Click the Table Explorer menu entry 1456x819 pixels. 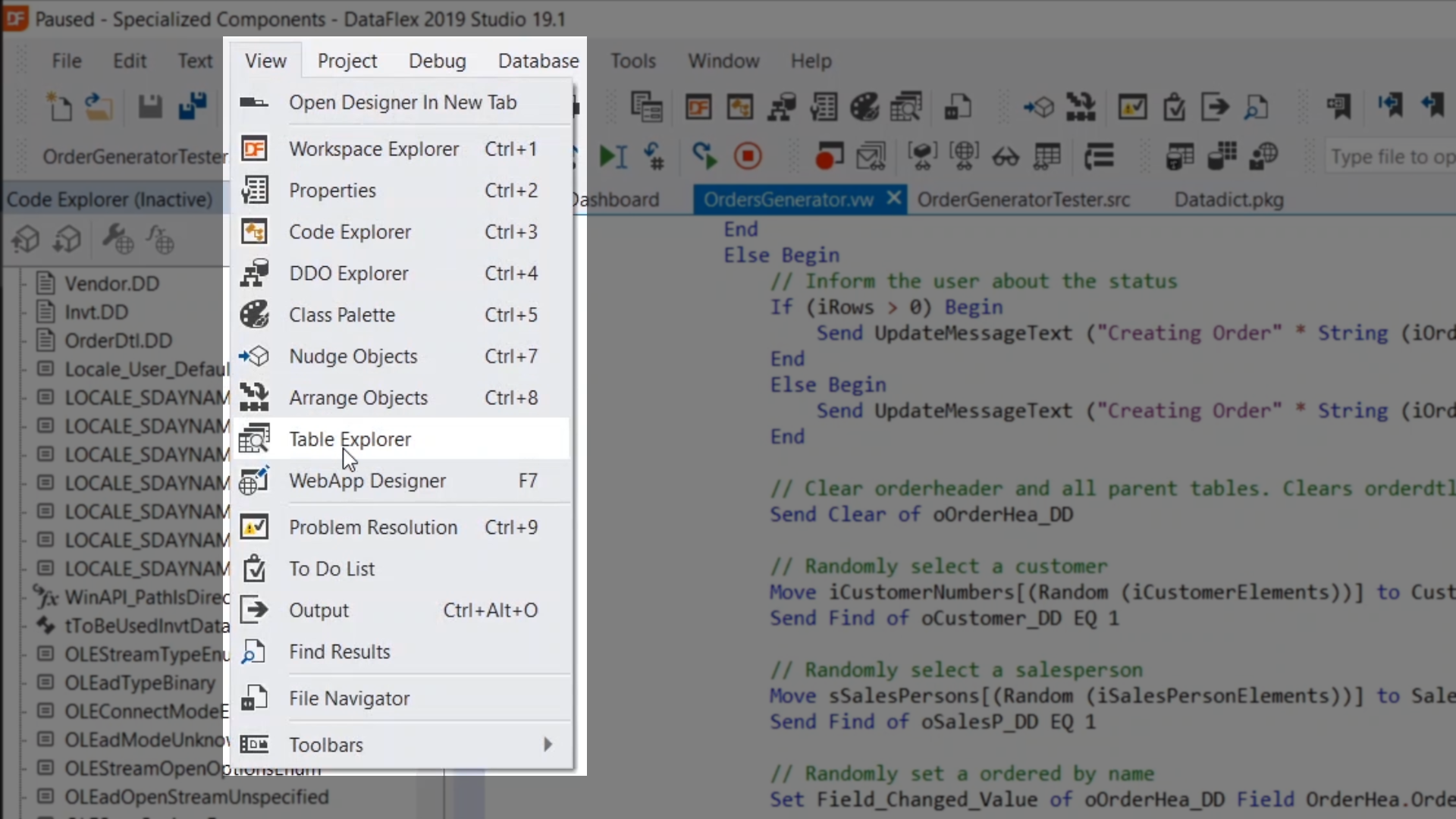click(x=350, y=439)
